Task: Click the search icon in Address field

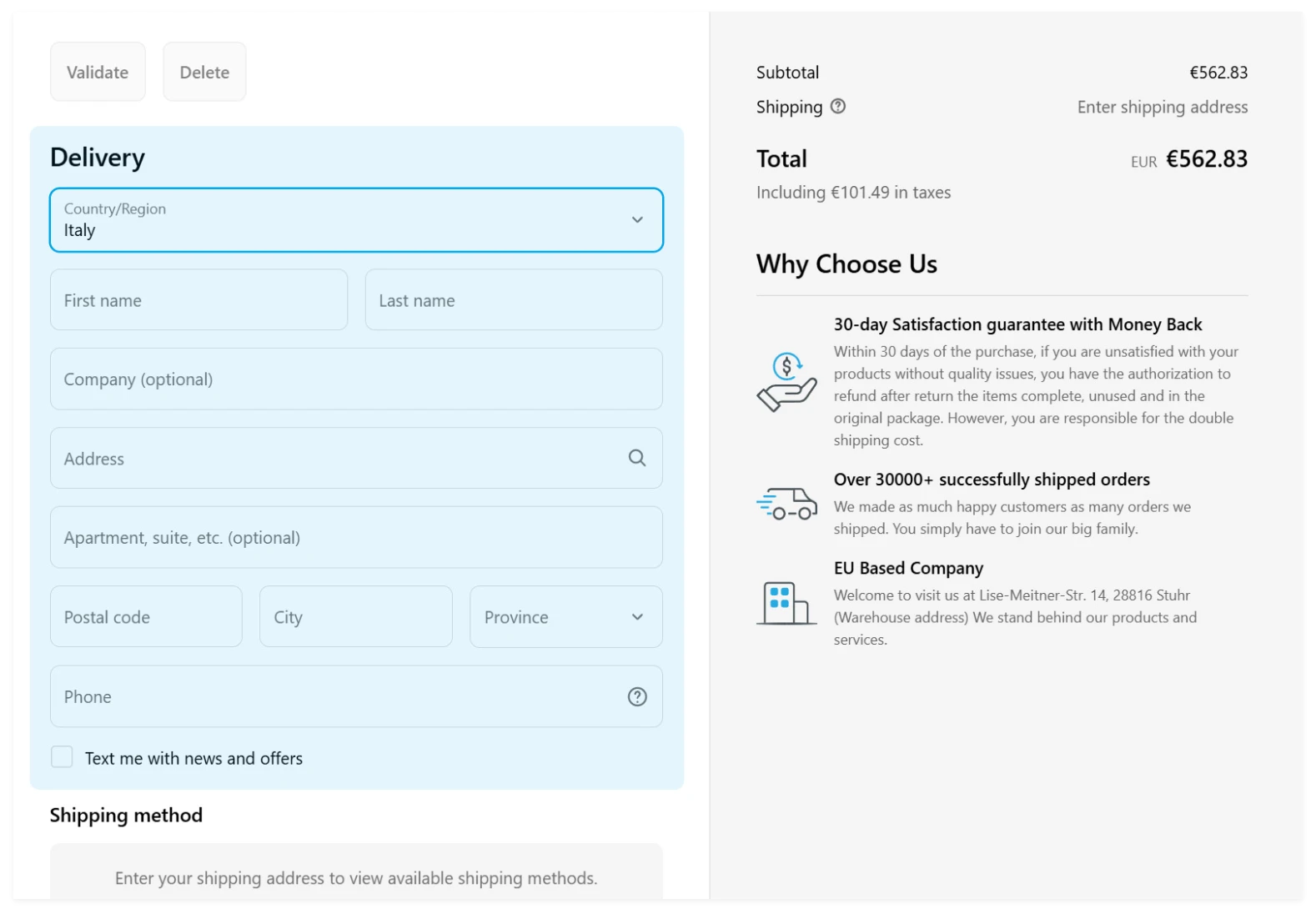Action: [x=636, y=458]
